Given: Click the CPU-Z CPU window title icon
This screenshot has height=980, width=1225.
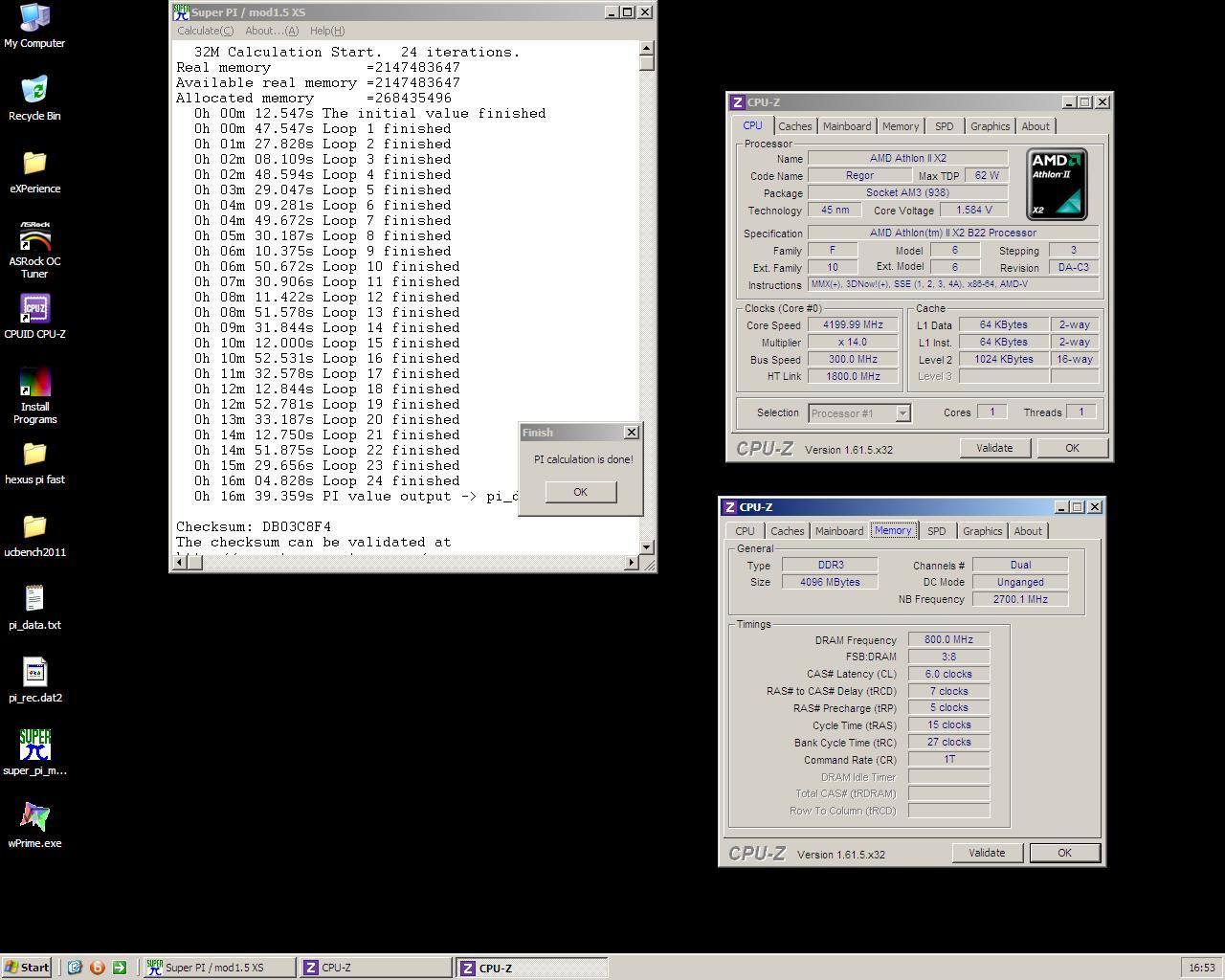Looking at the screenshot, I should 737,102.
